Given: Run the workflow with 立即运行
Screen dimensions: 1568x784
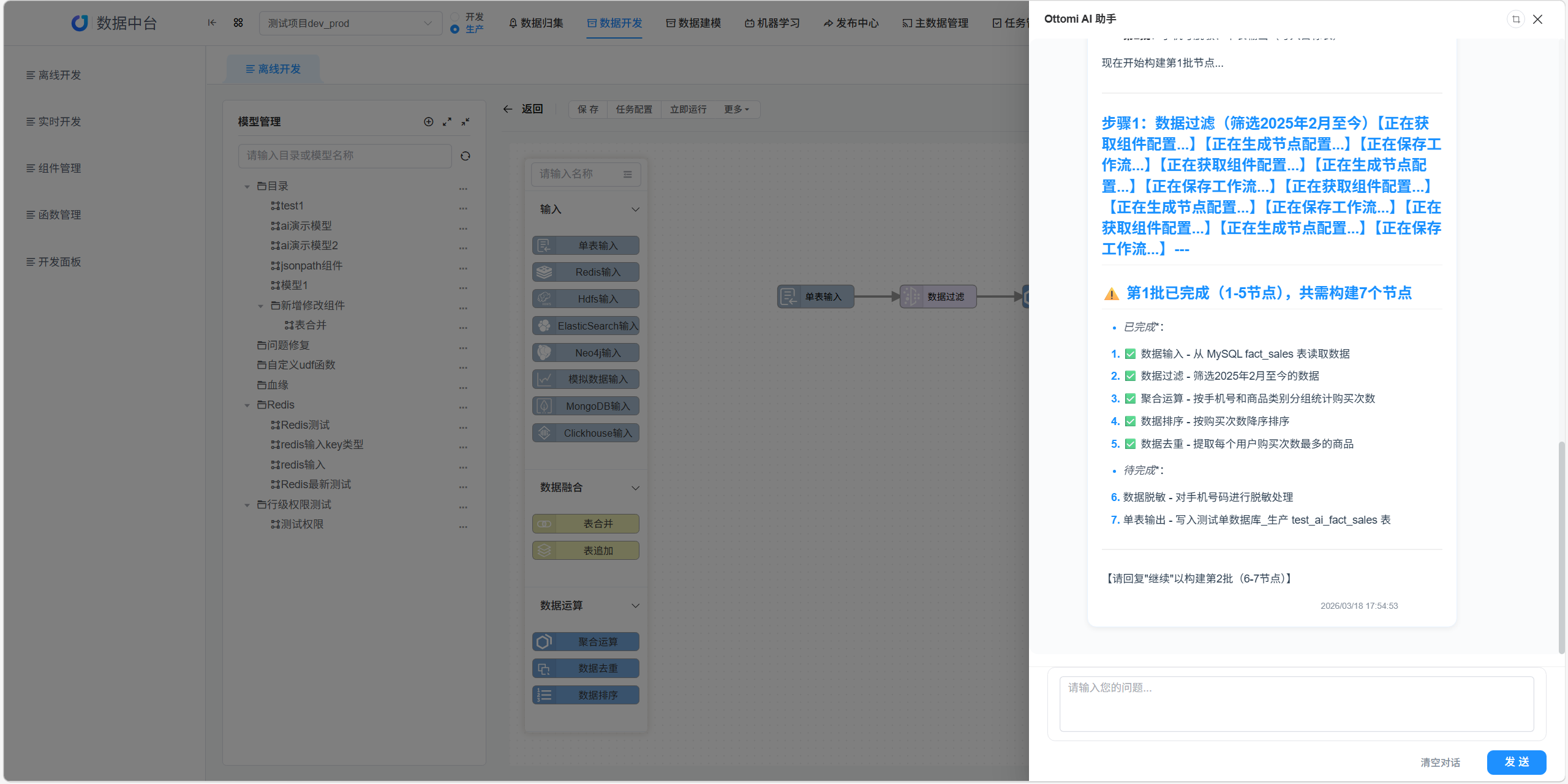Looking at the screenshot, I should click(687, 109).
